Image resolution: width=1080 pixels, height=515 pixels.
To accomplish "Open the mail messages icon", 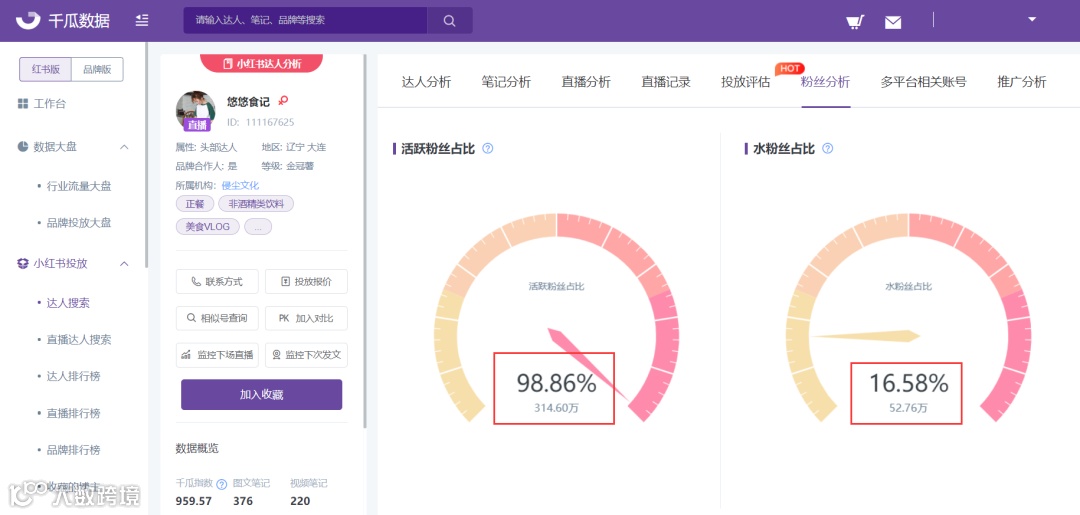I will point(893,22).
